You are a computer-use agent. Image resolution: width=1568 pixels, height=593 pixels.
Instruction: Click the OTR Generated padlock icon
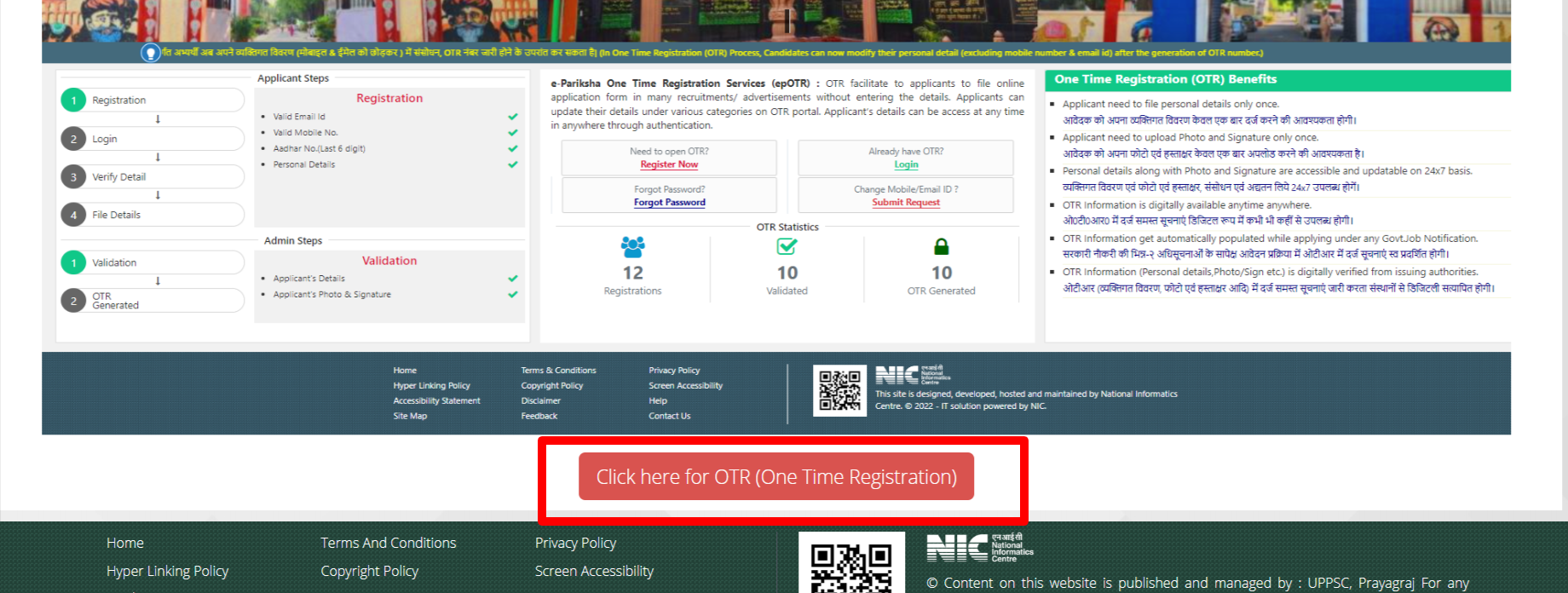(941, 247)
